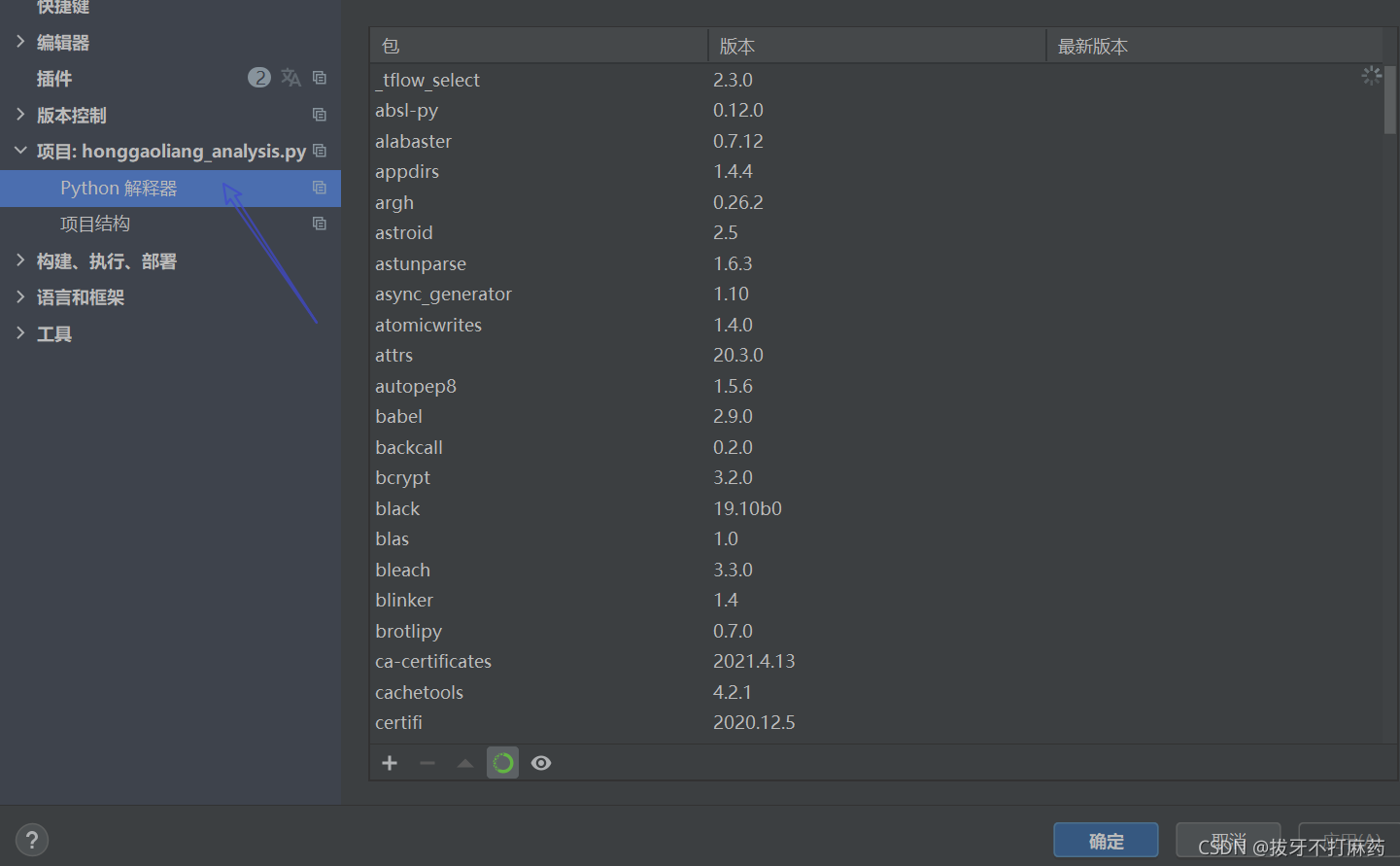Screen dimensions: 1400x866
Task: Open help via the question mark icon
Action: (x=31, y=839)
